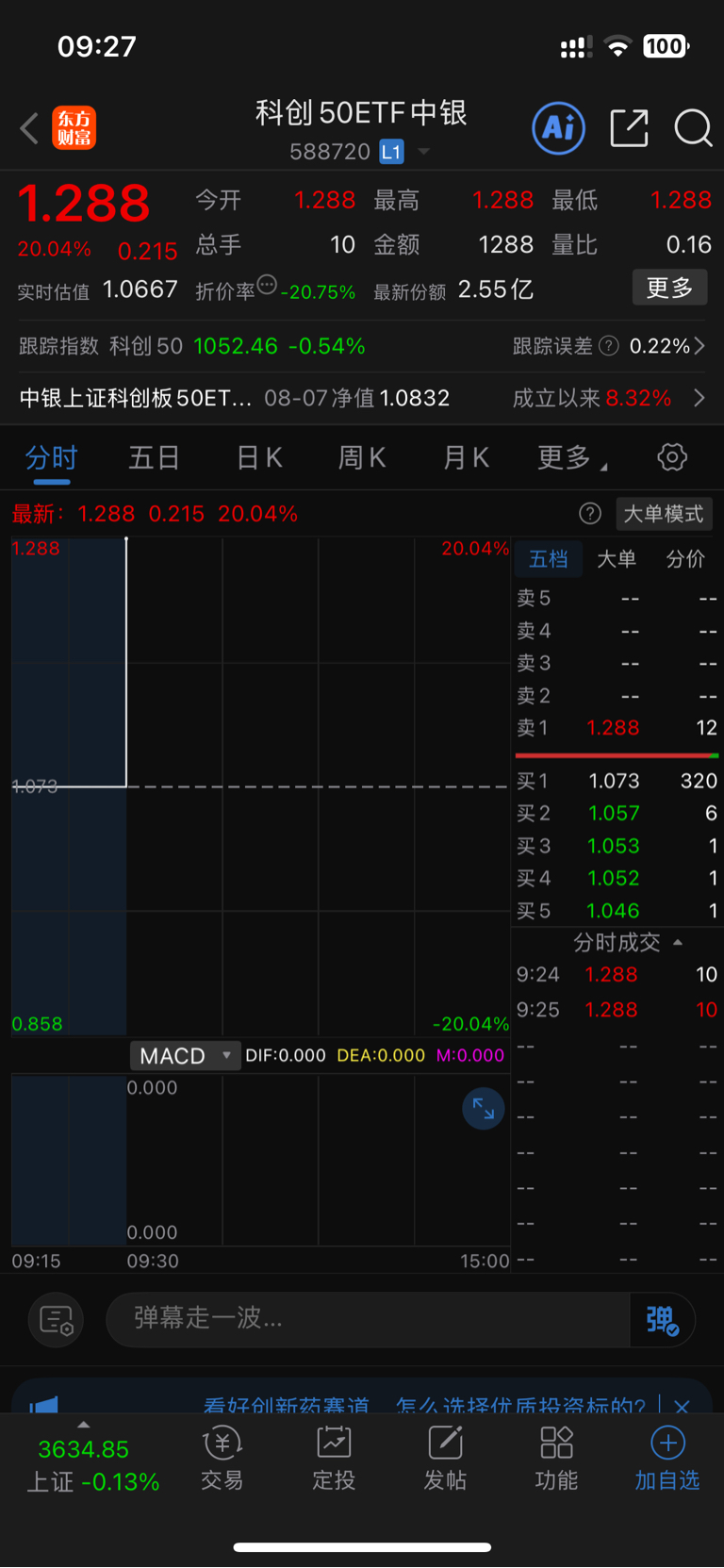724x1568 pixels.
Task: Open 定投 in bottom bar
Action: click(334, 1459)
